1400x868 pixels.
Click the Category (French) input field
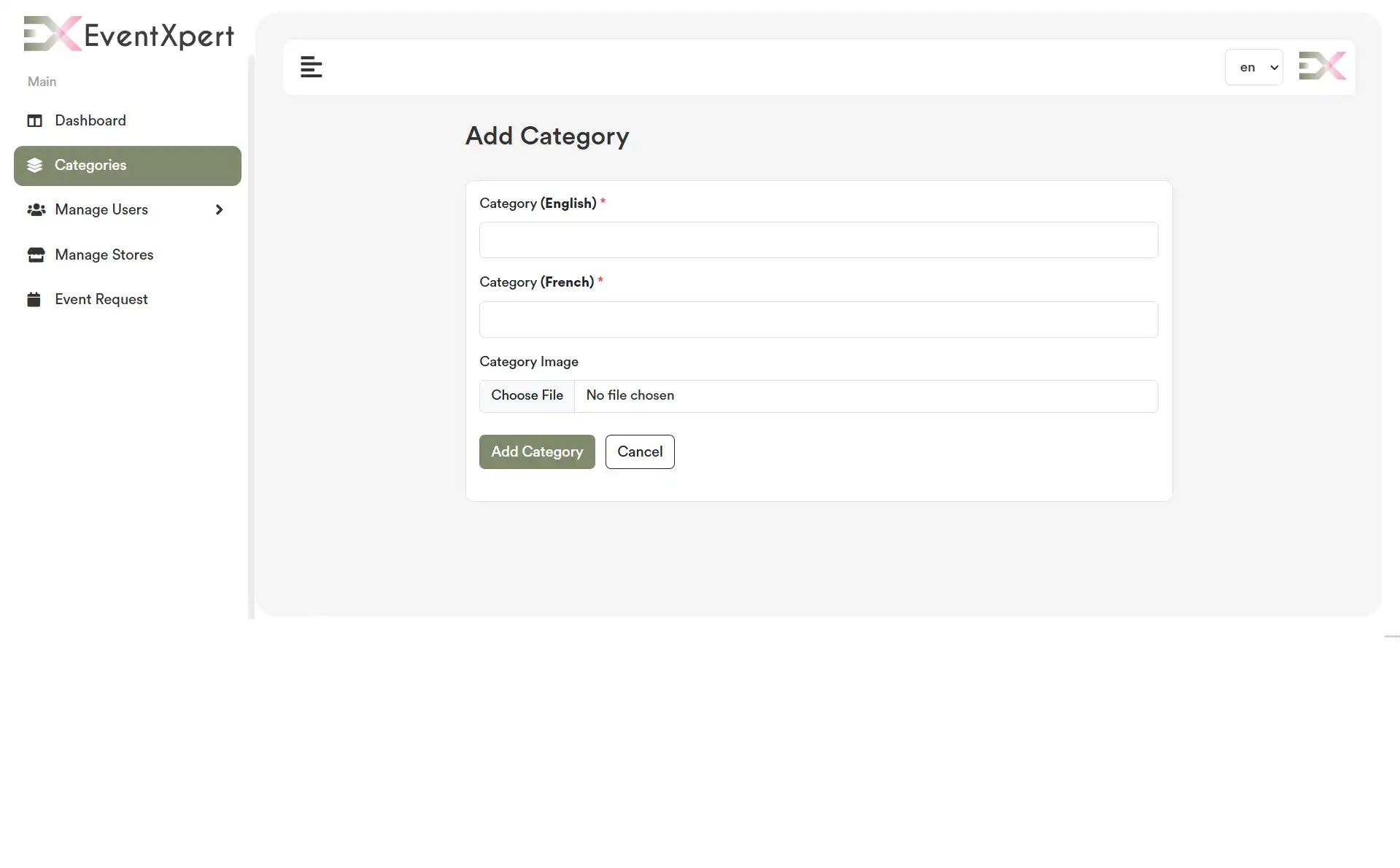(817, 319)
